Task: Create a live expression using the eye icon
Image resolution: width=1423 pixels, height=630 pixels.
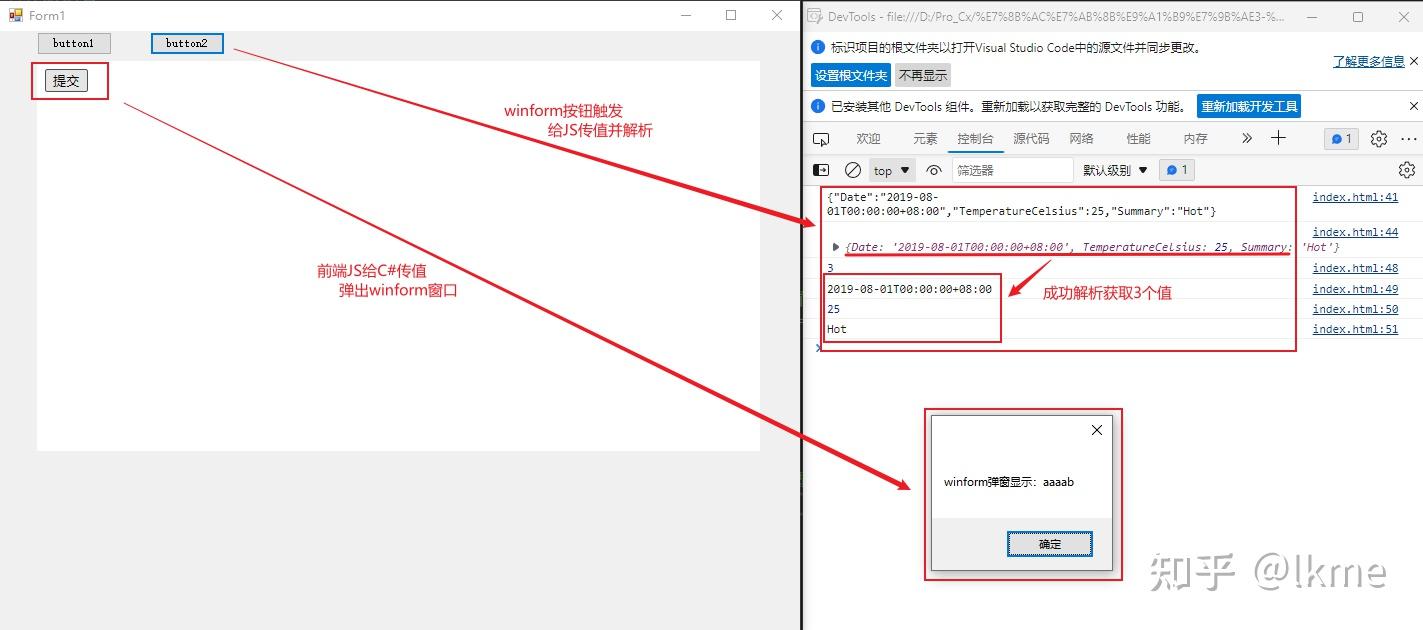Action: tap(933, 169)
